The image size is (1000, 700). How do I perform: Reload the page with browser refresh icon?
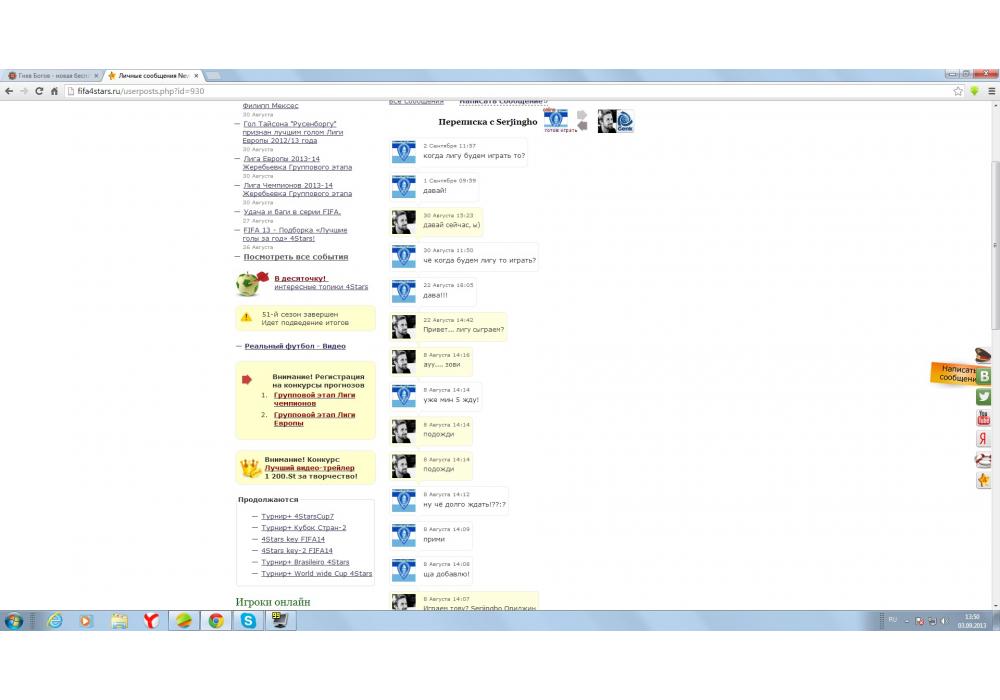click(39, 91)
